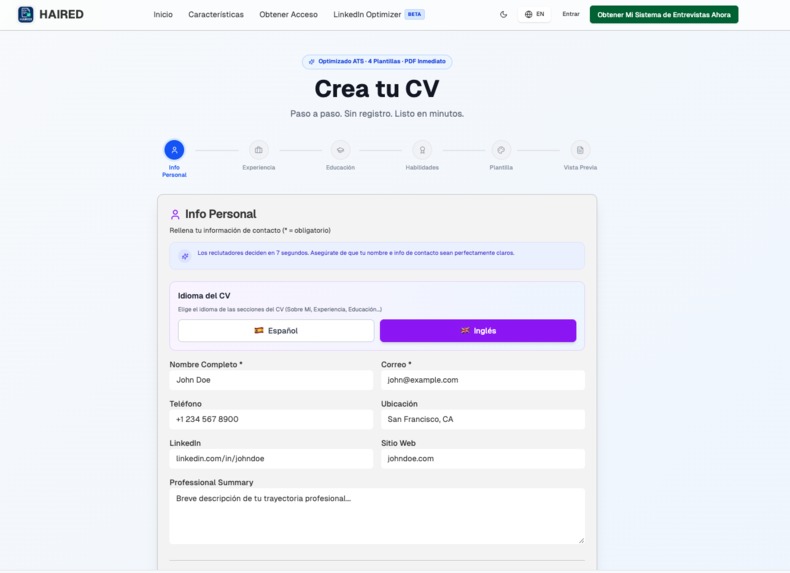Viewport: 790px width, 573px height.
Task: Open the Inicio menu item
Action: (163, 15)
